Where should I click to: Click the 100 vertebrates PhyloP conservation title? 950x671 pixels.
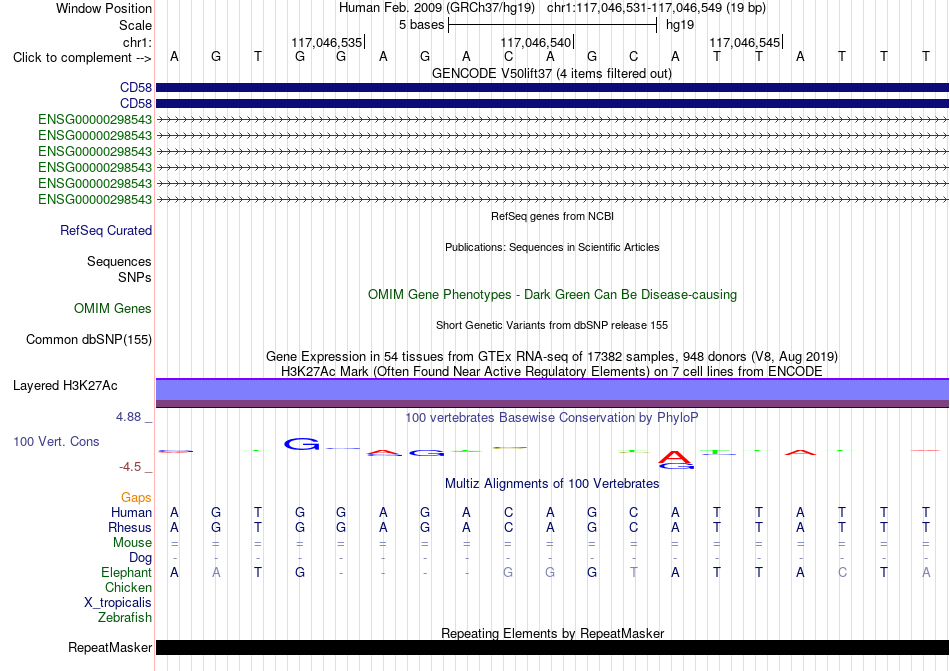[552, 418]
